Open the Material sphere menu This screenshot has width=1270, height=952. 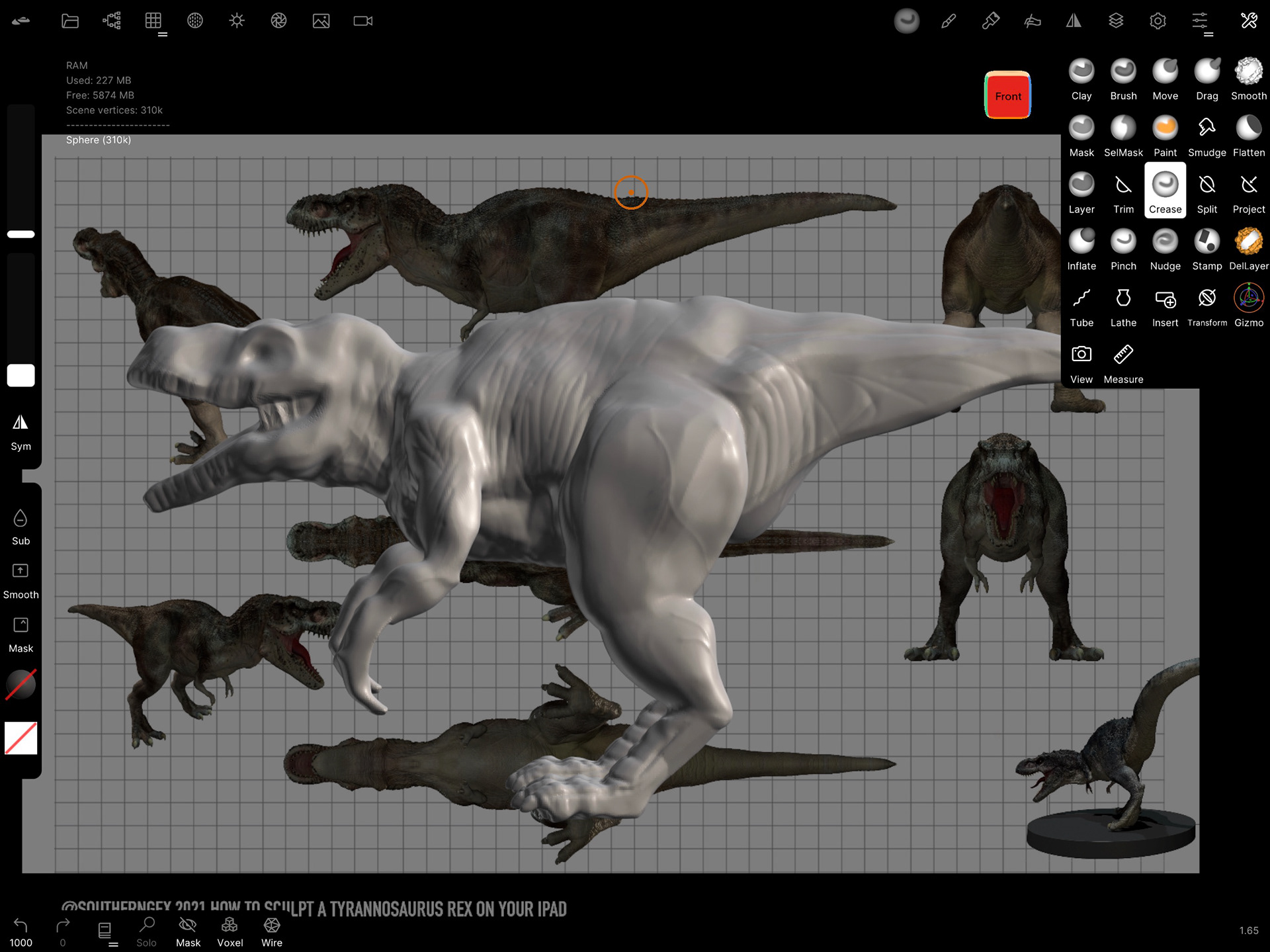click(x=195, y=21)
